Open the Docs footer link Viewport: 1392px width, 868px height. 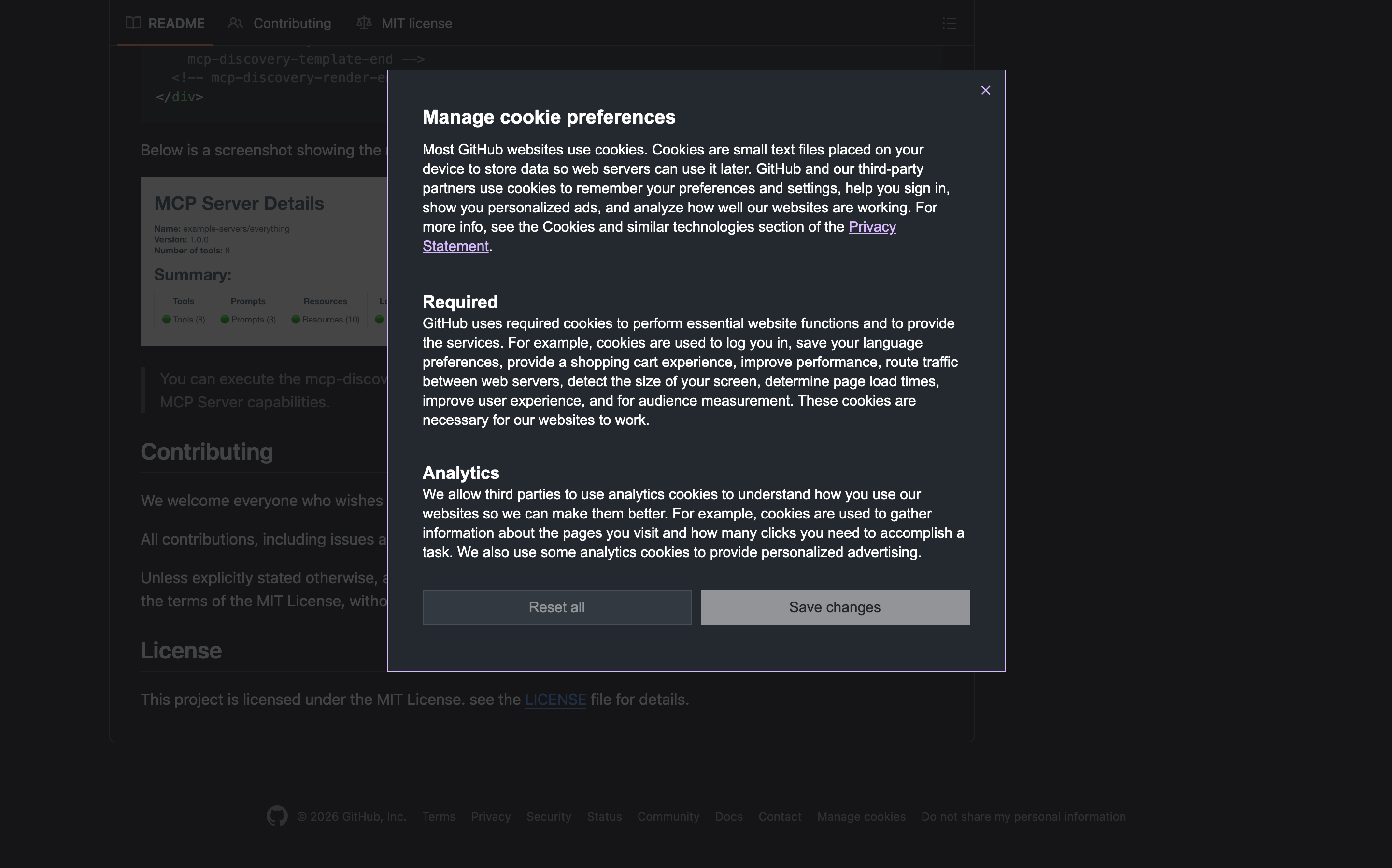point(728,816)
